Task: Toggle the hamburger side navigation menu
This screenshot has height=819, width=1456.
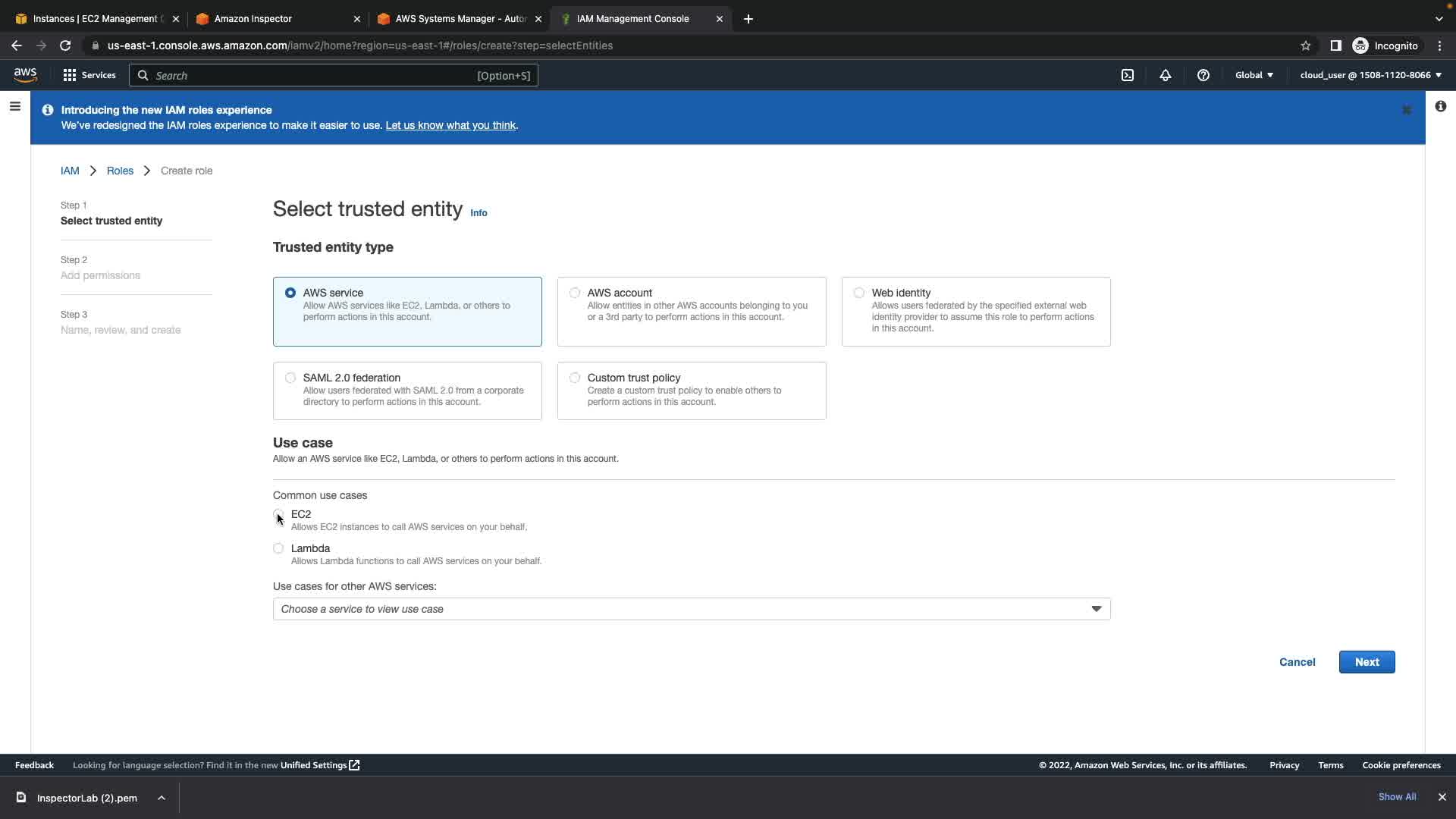Action: tap(14, 107)
